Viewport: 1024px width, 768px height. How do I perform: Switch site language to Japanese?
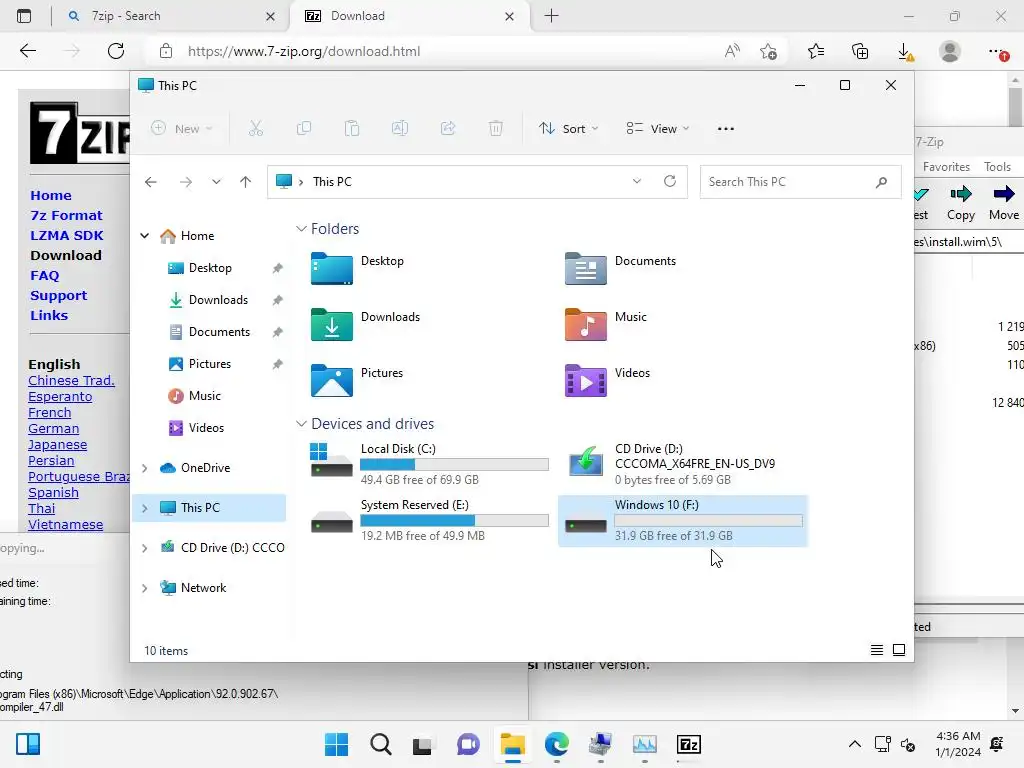[x=57, y=445]
